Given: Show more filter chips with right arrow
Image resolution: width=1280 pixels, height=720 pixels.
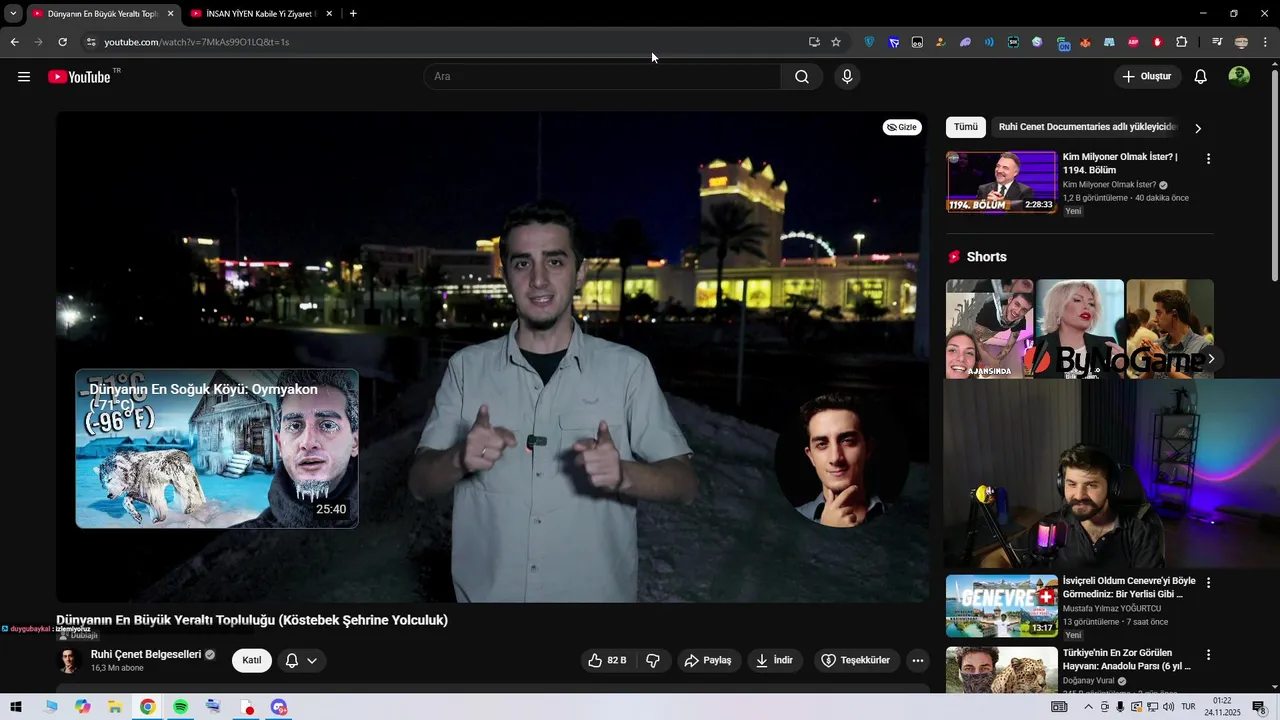Looking at the screenshot, I should [x=1198, y=128].
